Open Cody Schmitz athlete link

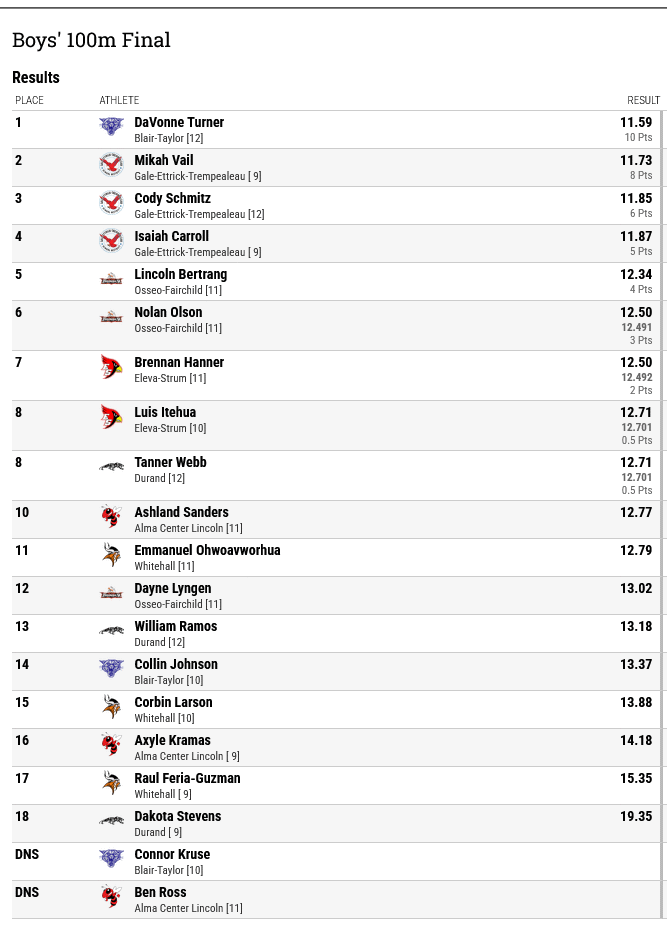[x=173, y=198]
